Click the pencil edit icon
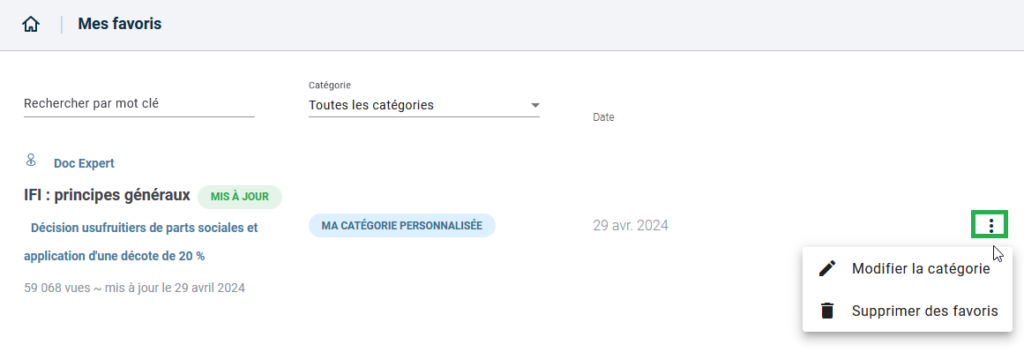Screen dimensions: 1024x360 click(827, 269)
